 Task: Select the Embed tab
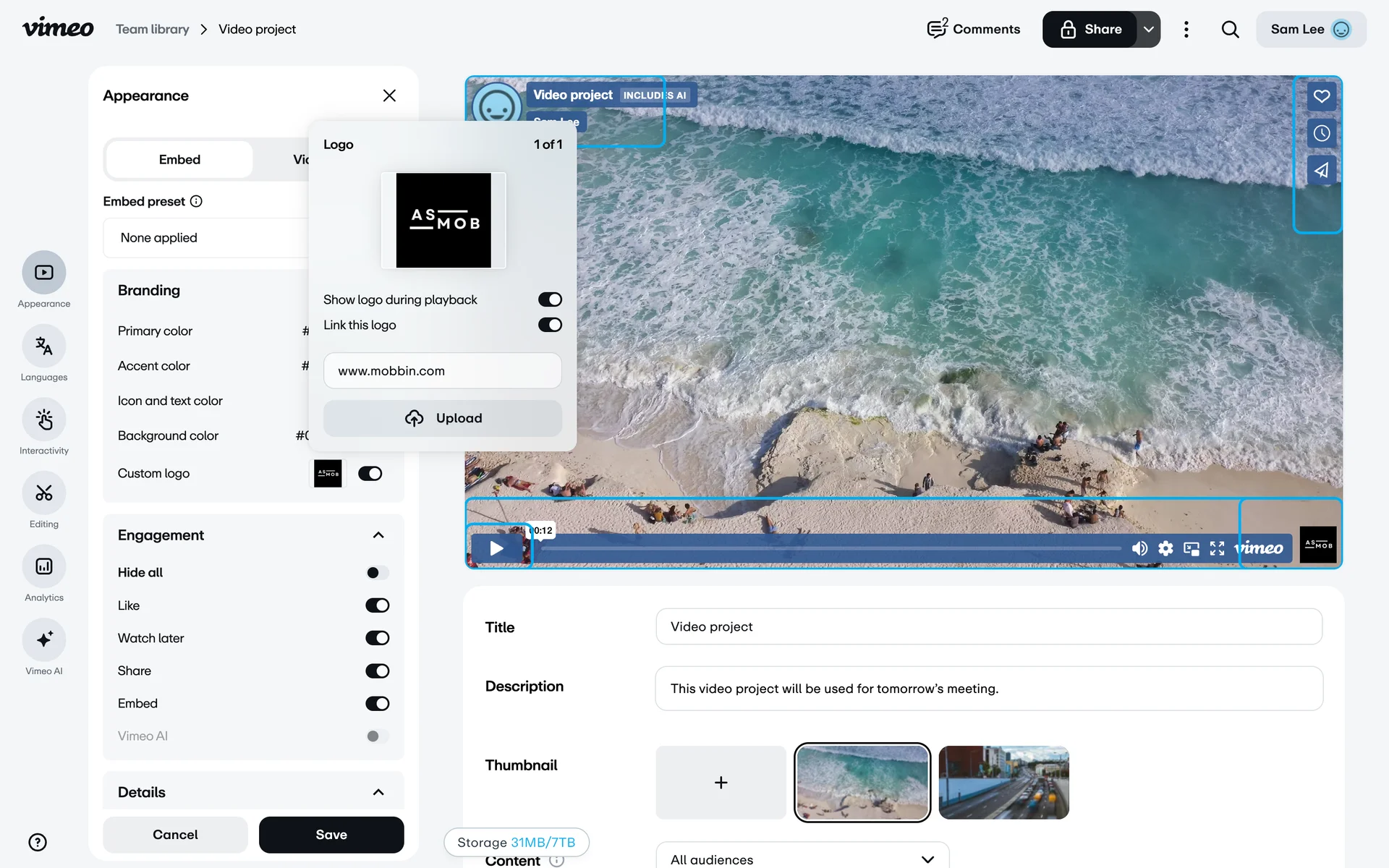pyautogui.click(x=179, y=160)
